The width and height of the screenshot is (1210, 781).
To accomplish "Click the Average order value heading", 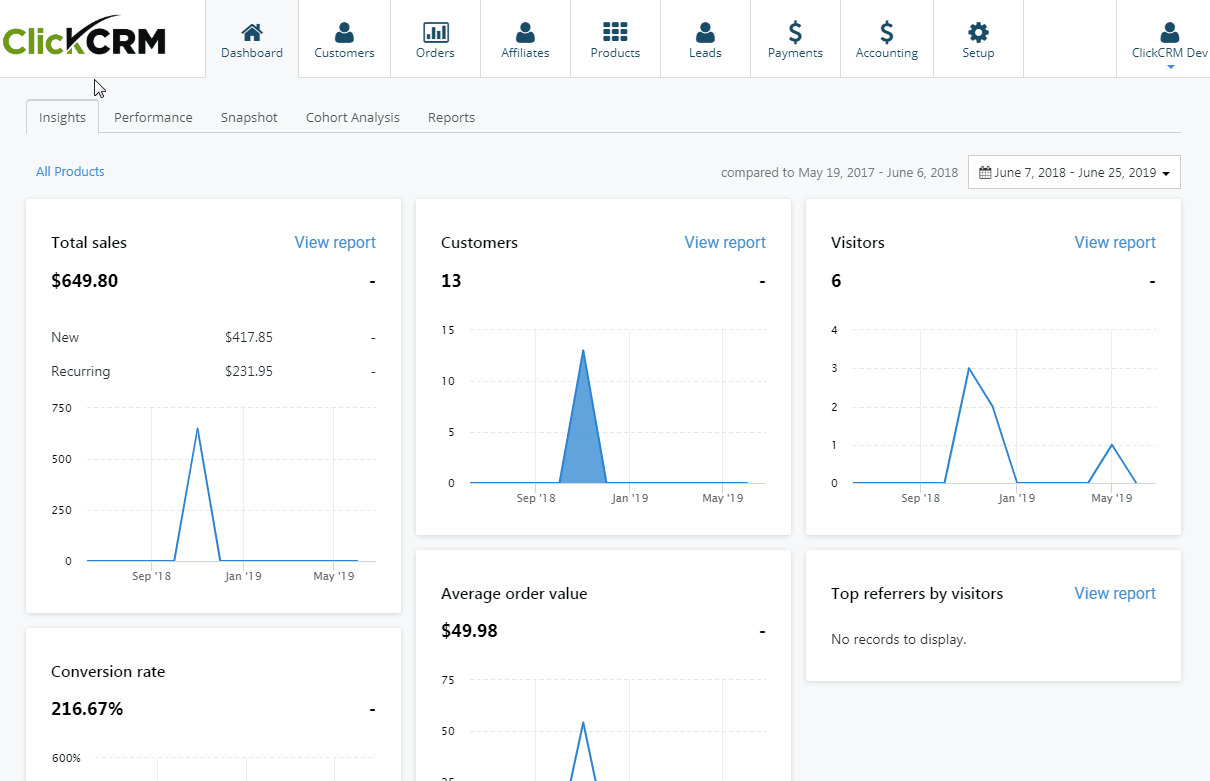I will [514, 593].
